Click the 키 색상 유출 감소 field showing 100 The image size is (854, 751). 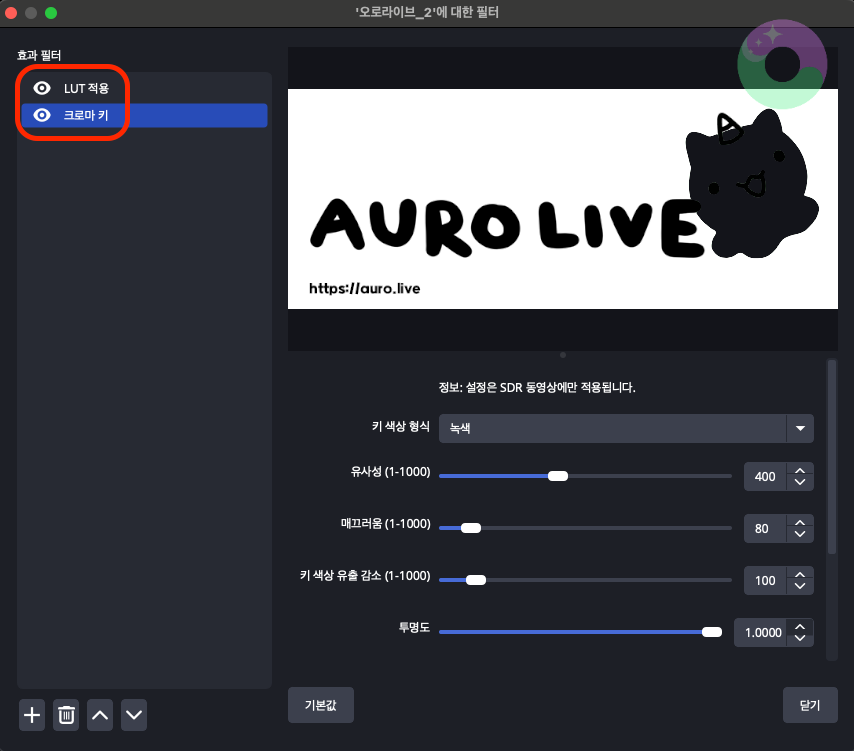click(765, 581)
